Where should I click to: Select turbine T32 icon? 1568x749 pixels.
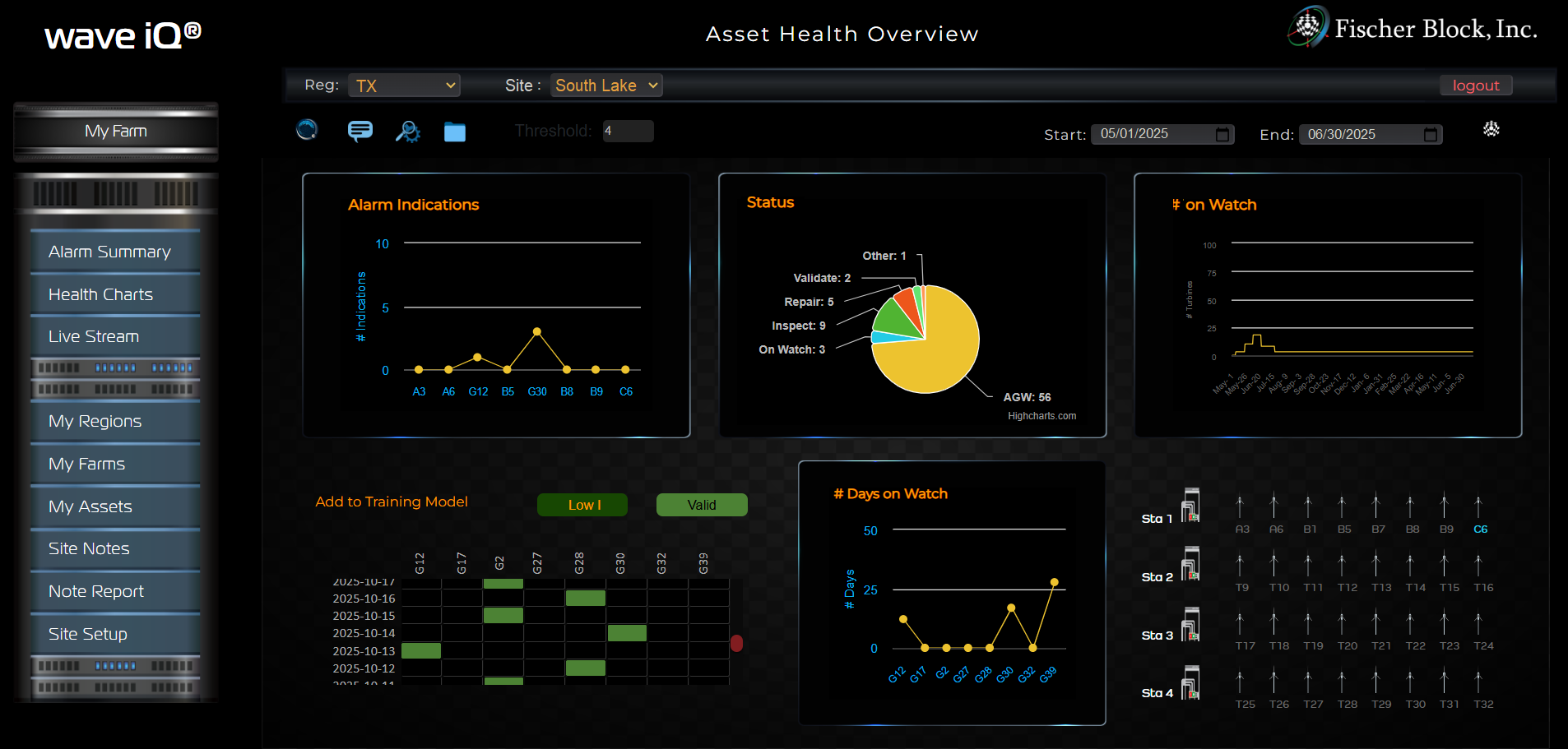coord(1478,682)
